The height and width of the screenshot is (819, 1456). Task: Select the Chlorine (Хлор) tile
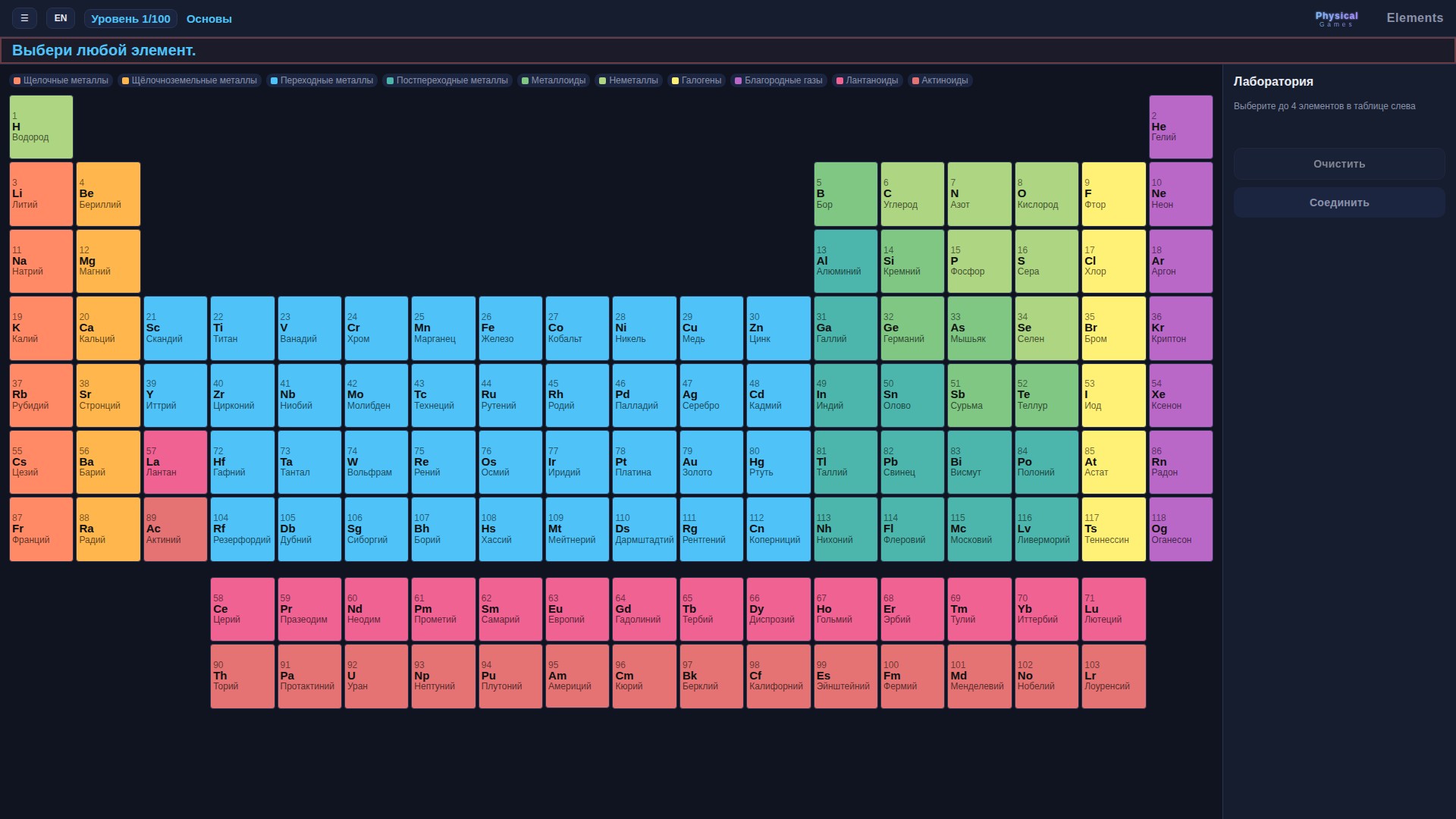click(x=1114, y=262)
